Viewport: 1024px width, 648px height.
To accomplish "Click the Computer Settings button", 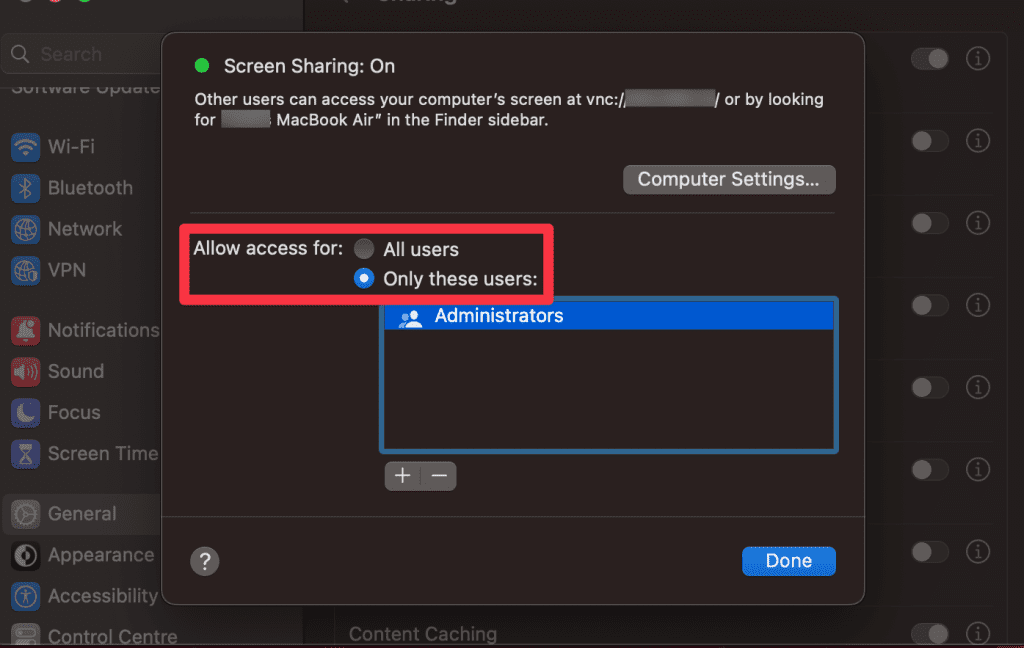I will click(729, 180).
